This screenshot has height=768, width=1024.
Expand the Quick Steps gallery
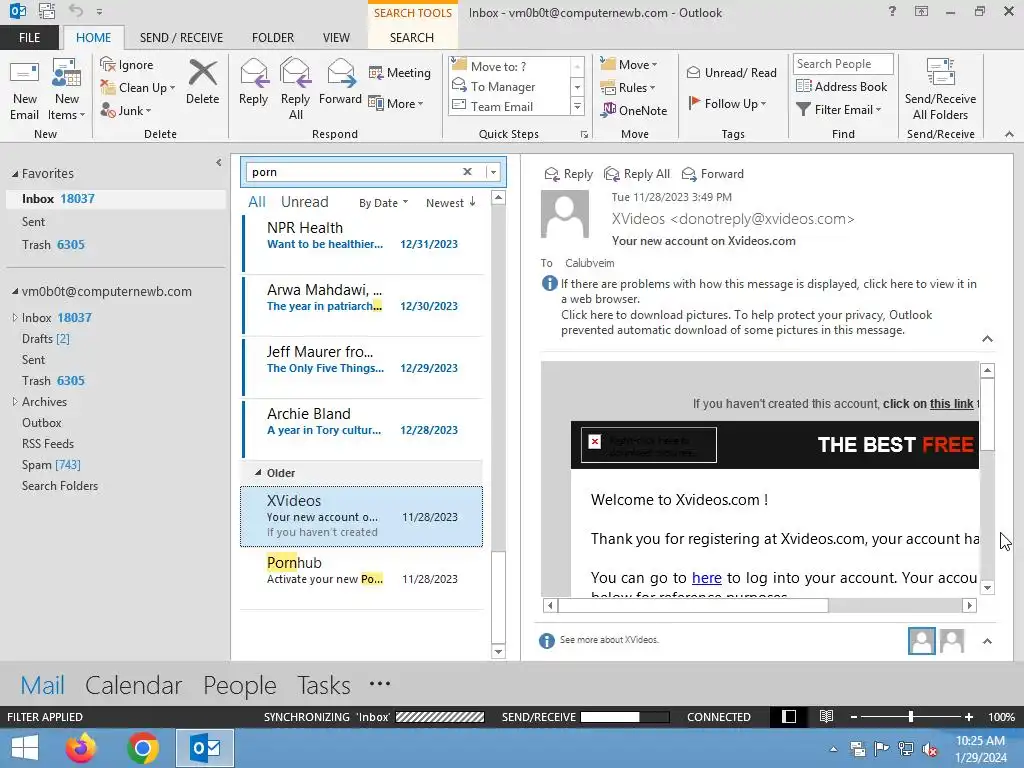[x=577, y=106]
